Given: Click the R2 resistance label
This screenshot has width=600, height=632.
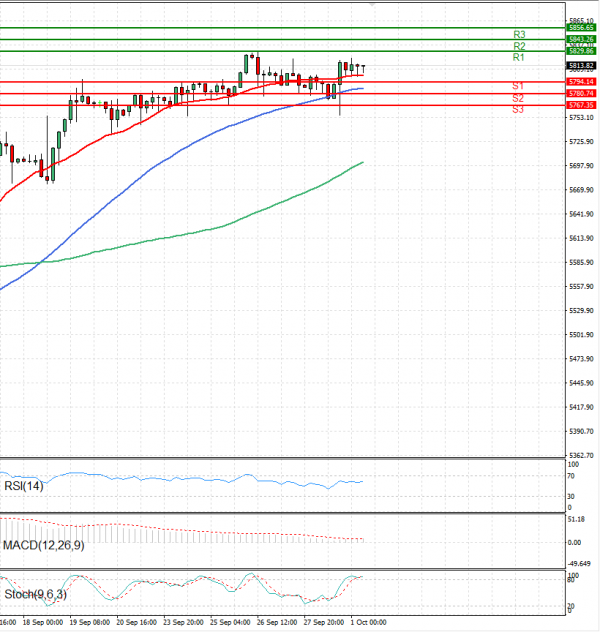Looking at the screenshot, I should point(519,46).
